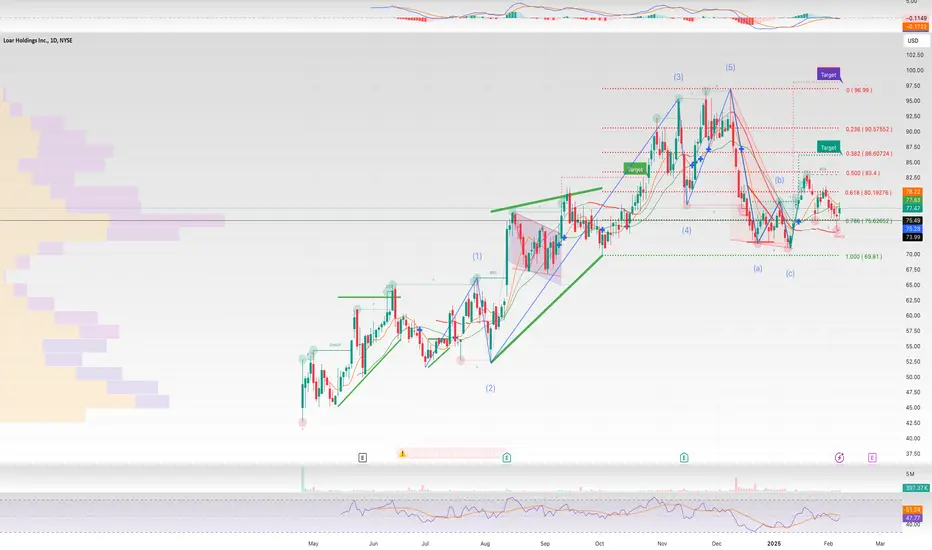
Task: Click the 2025 label on time axis
Action: 773,543
